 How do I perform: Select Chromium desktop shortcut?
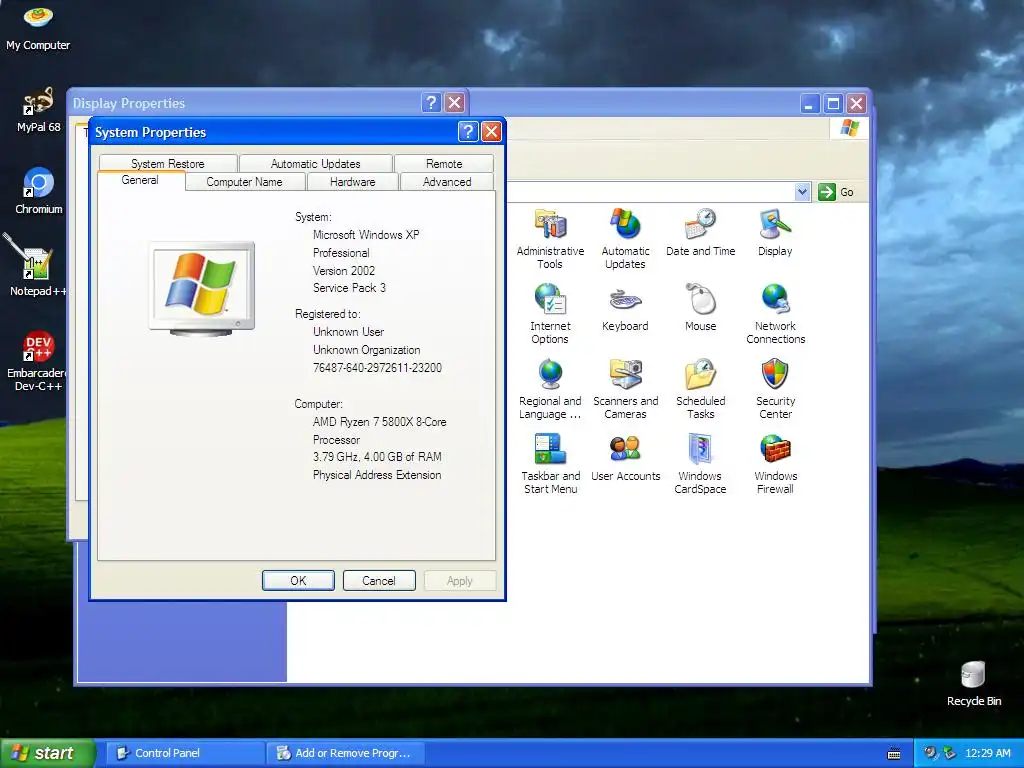(38, 191)
